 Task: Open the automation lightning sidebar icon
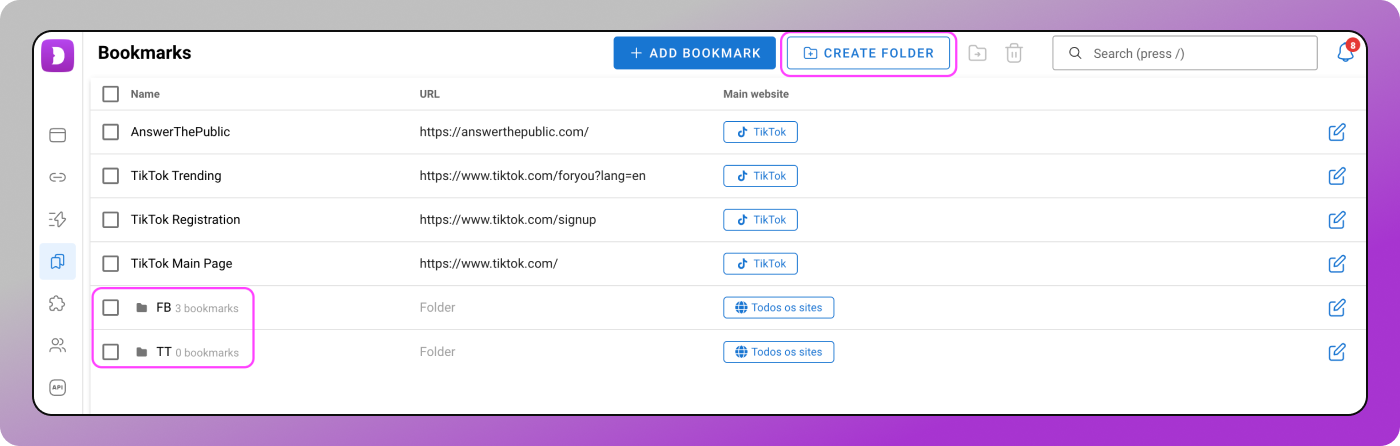[58, 219]
